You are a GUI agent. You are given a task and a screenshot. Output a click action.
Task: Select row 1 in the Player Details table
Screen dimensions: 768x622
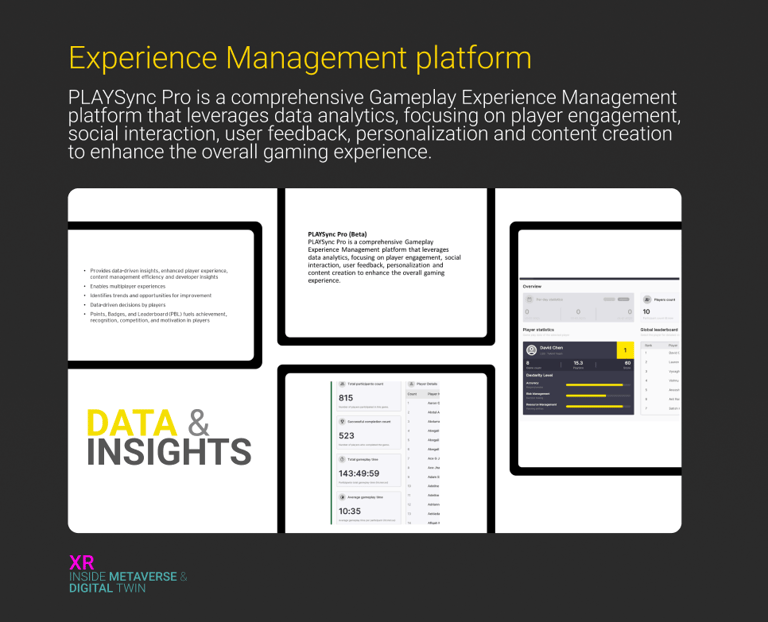click(423, 403)
